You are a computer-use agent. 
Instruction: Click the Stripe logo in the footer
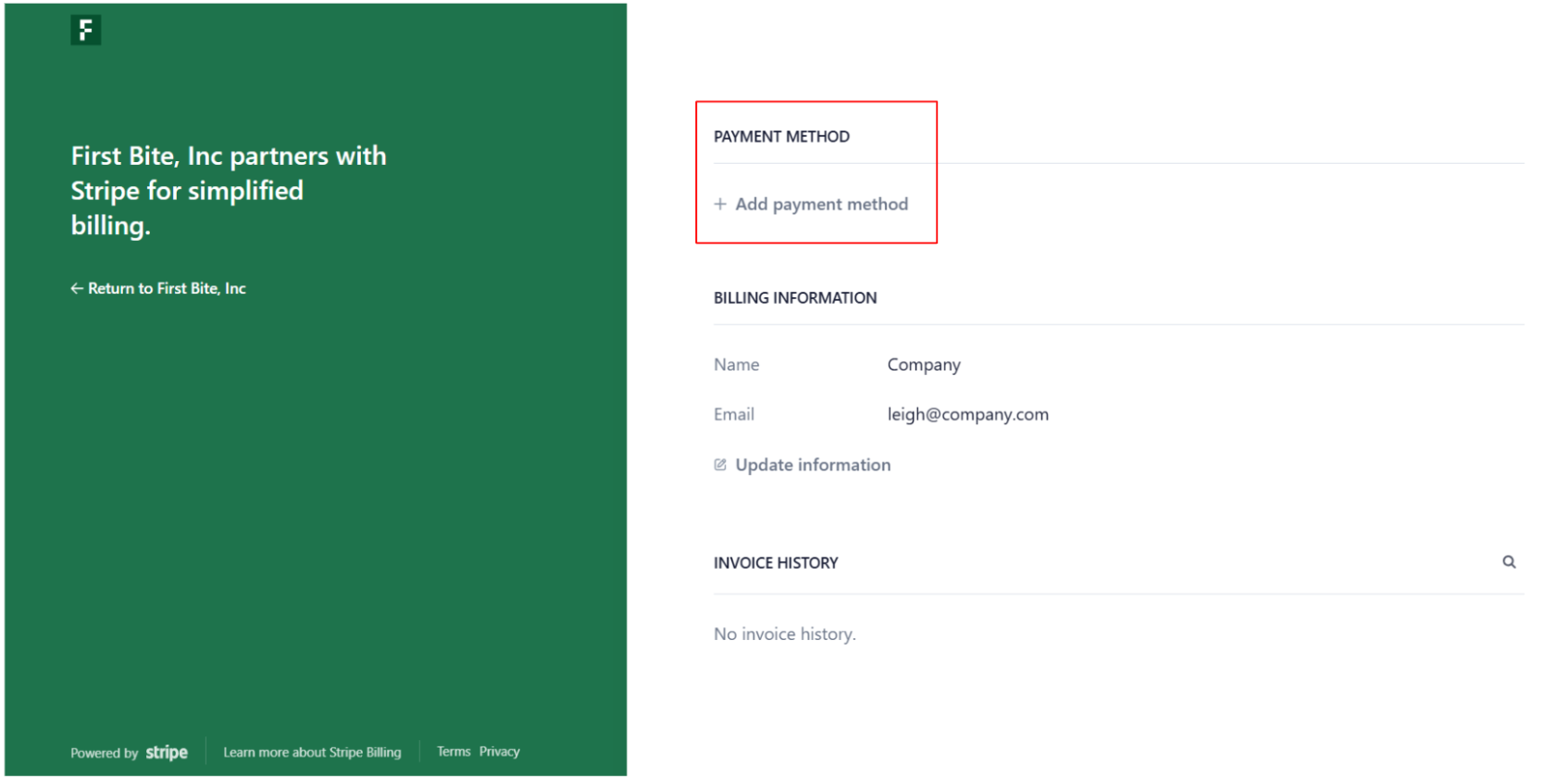click(167, 752)
